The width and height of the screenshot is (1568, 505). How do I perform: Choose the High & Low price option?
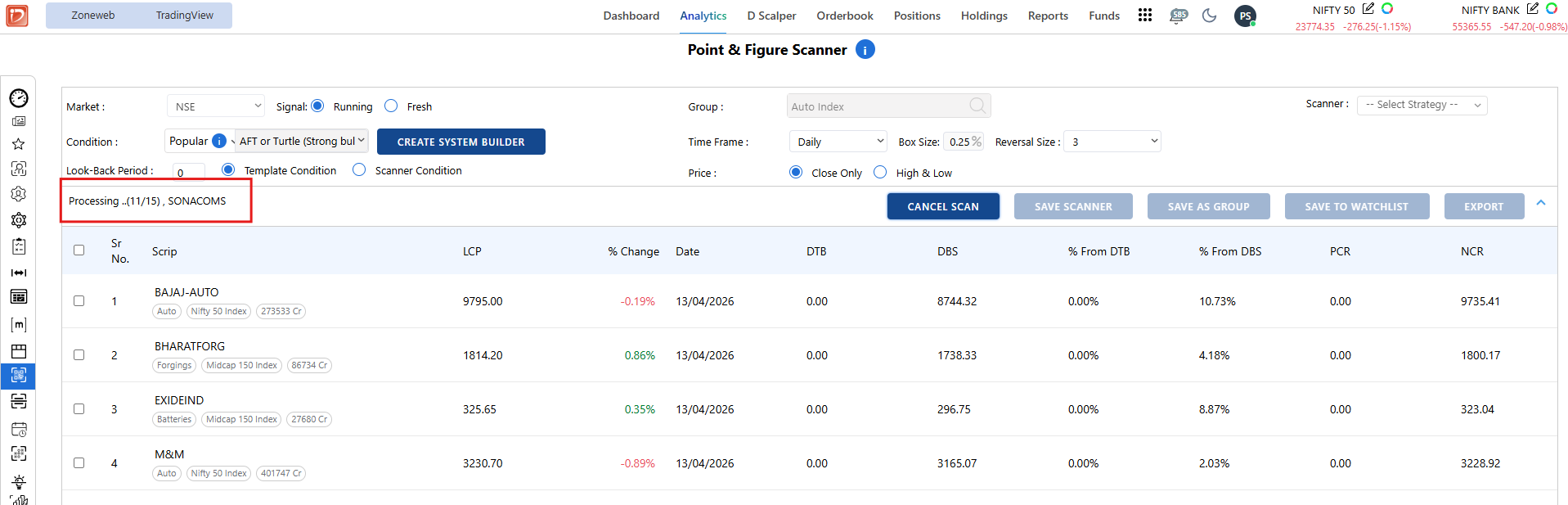[x=880, y=172]
